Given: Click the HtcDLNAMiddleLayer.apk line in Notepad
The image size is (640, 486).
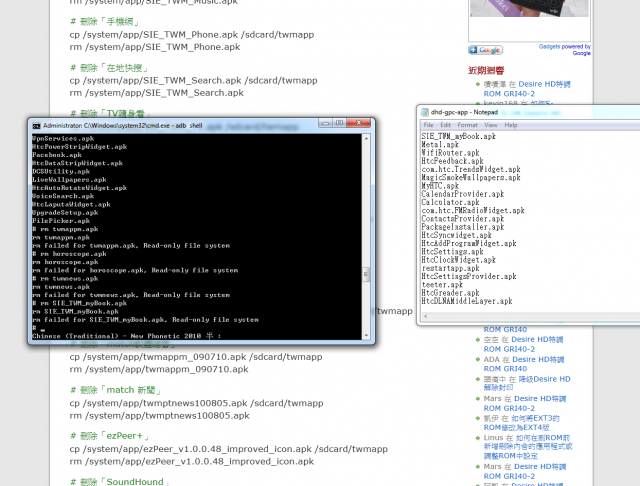Looking at the screenshot, I should point(467,301).
